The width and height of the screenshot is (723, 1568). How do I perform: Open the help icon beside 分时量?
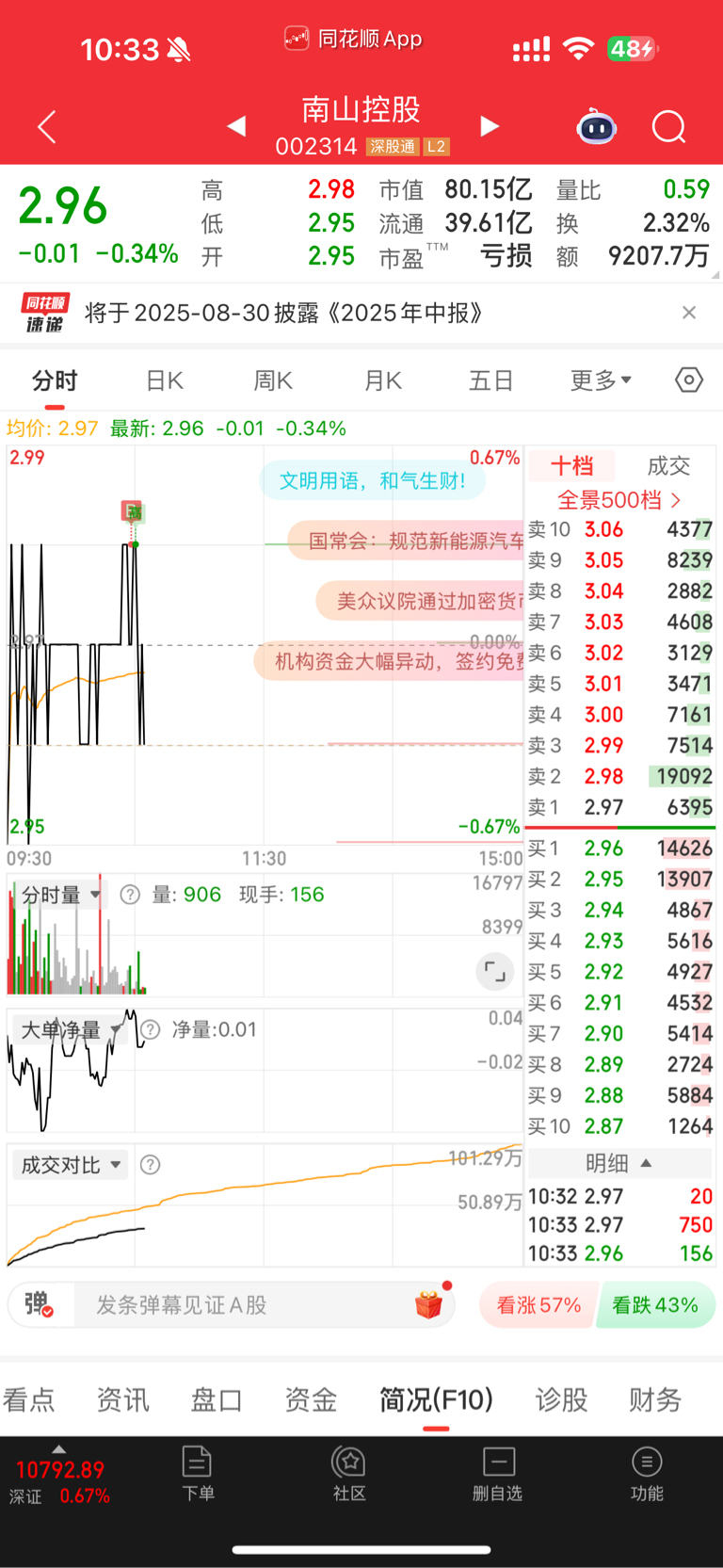pyautogui.click(x=130, y=895)
